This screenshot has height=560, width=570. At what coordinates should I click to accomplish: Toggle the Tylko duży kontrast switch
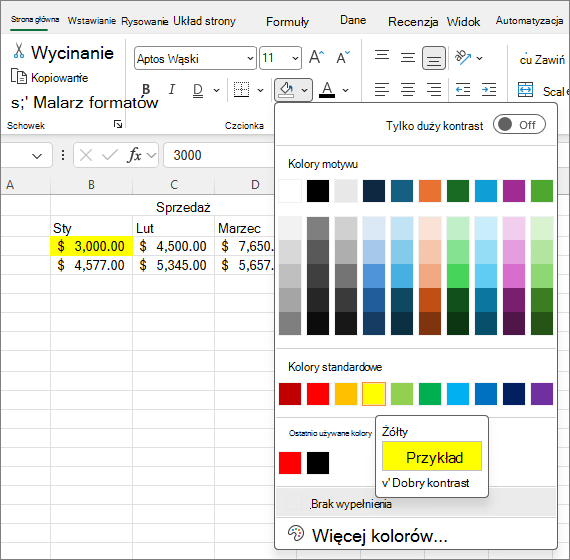pos(519,125)
